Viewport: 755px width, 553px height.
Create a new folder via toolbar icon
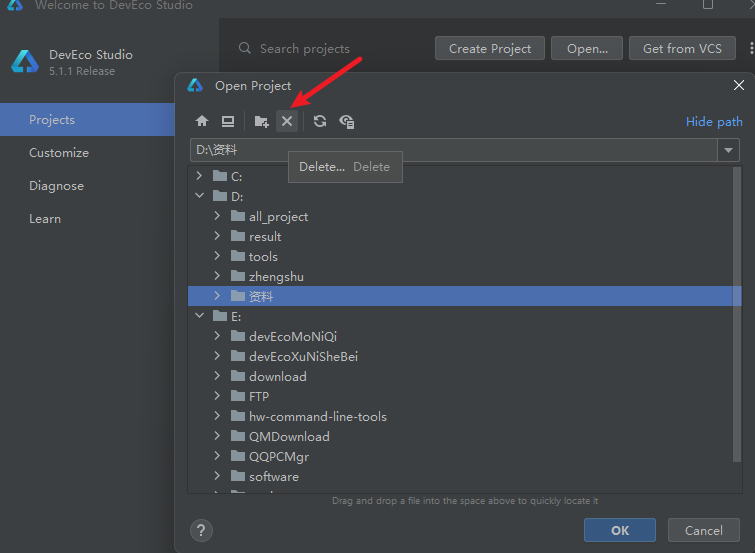point(261,121)
